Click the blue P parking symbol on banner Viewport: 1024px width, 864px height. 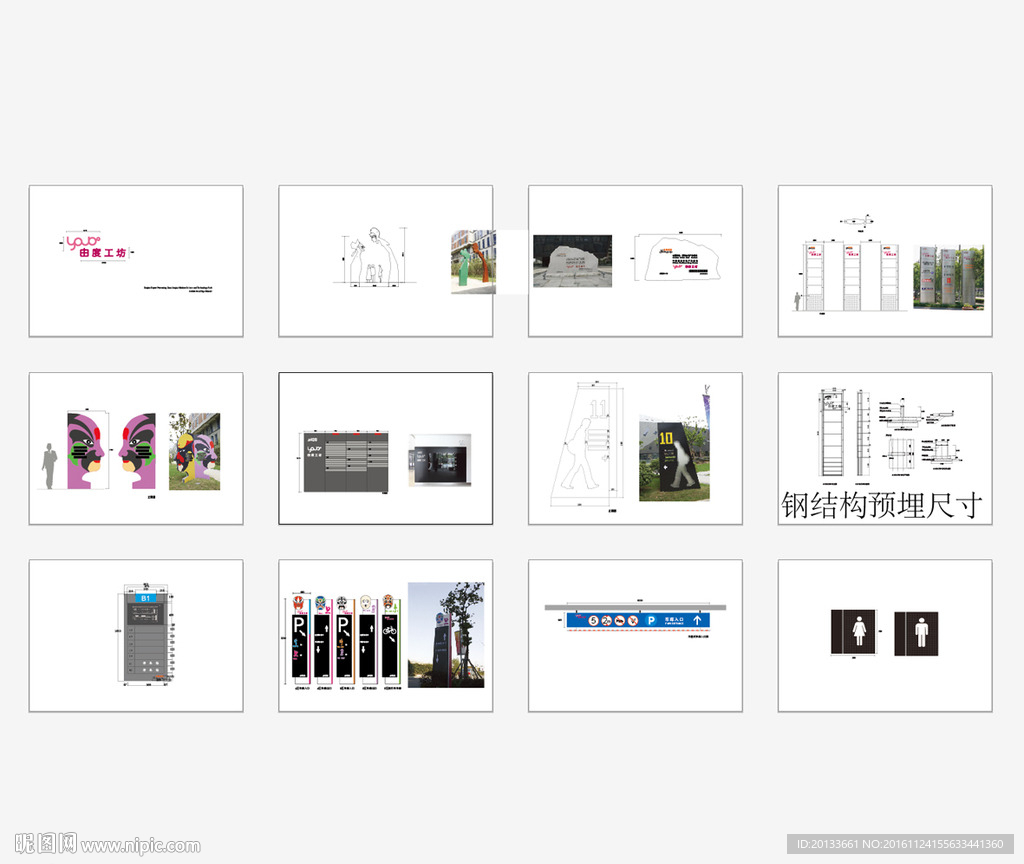click(x=650, y=620)
